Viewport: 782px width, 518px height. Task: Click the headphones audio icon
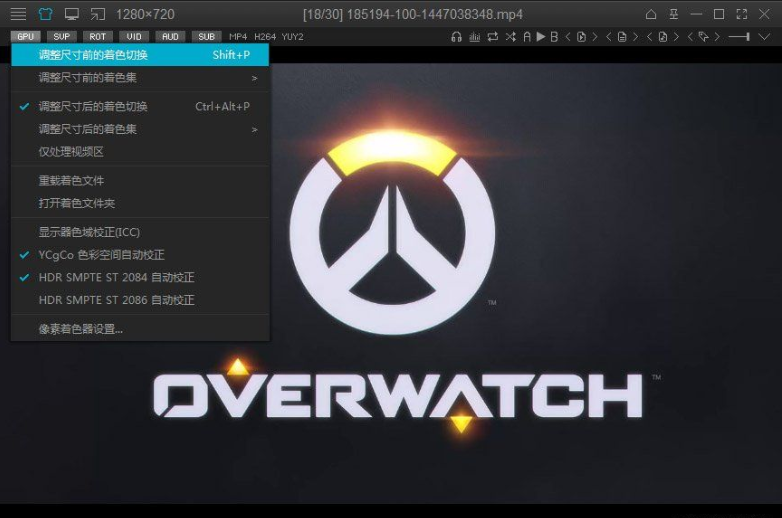click(457, 37)
